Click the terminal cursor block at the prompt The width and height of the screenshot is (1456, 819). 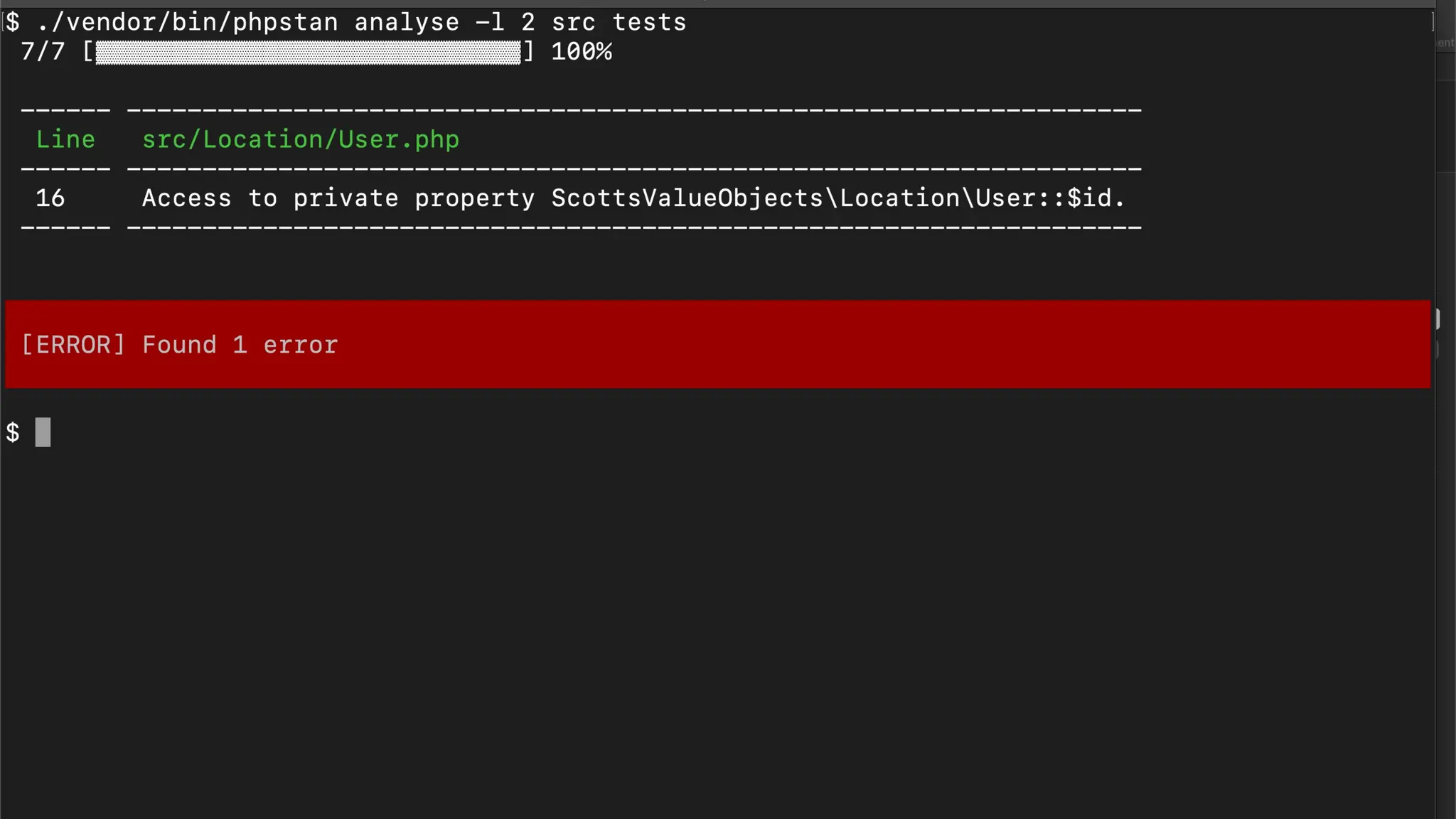point(43,432)
